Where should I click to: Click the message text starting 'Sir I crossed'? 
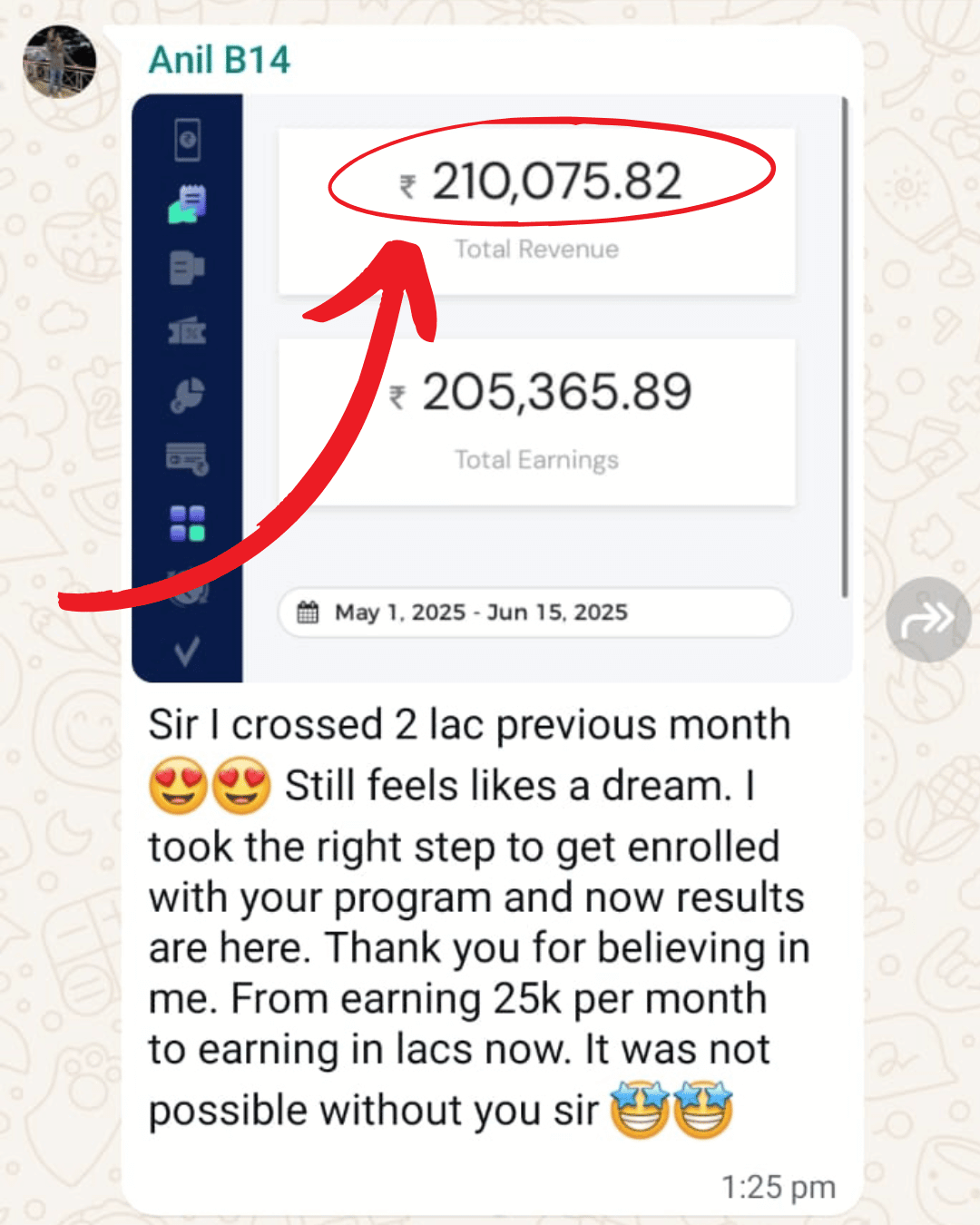click(479, 918)
